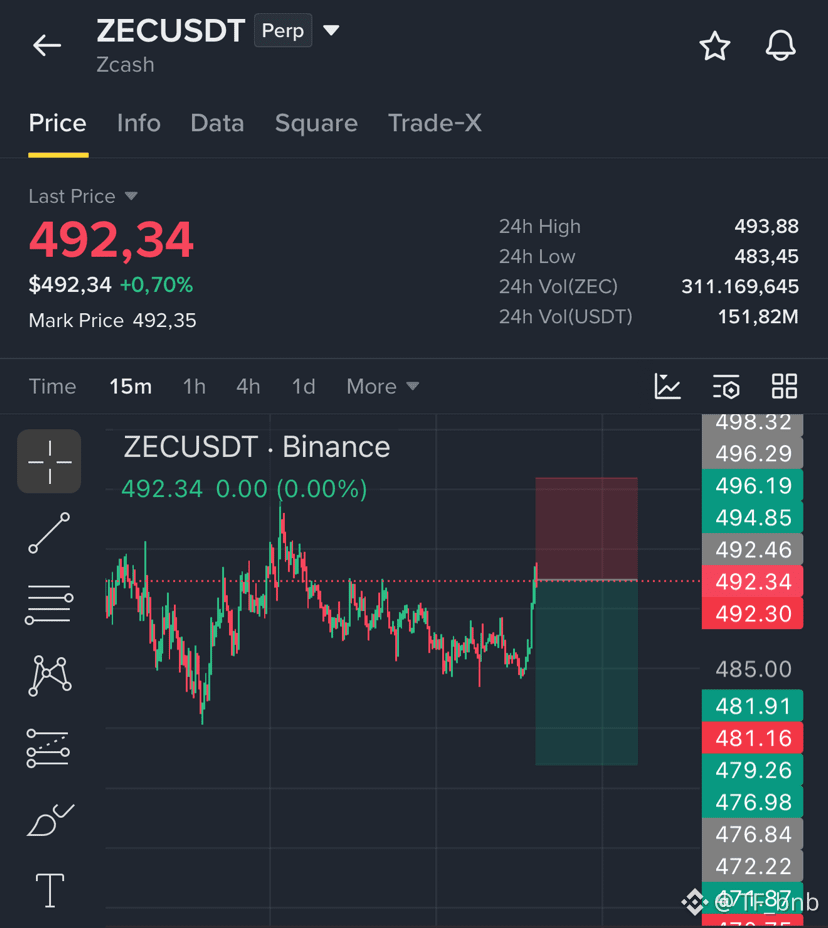Select the 4h timeframe

[248, 386]
